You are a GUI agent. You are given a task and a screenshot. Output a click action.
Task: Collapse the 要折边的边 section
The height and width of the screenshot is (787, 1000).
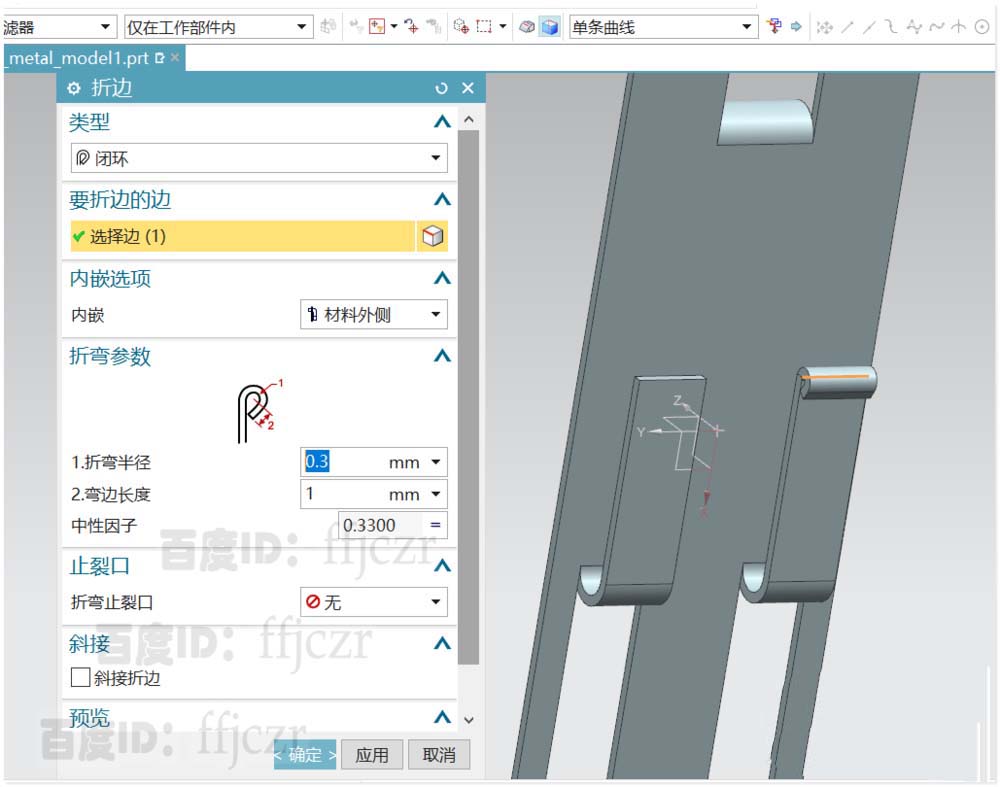pos(442,200)
